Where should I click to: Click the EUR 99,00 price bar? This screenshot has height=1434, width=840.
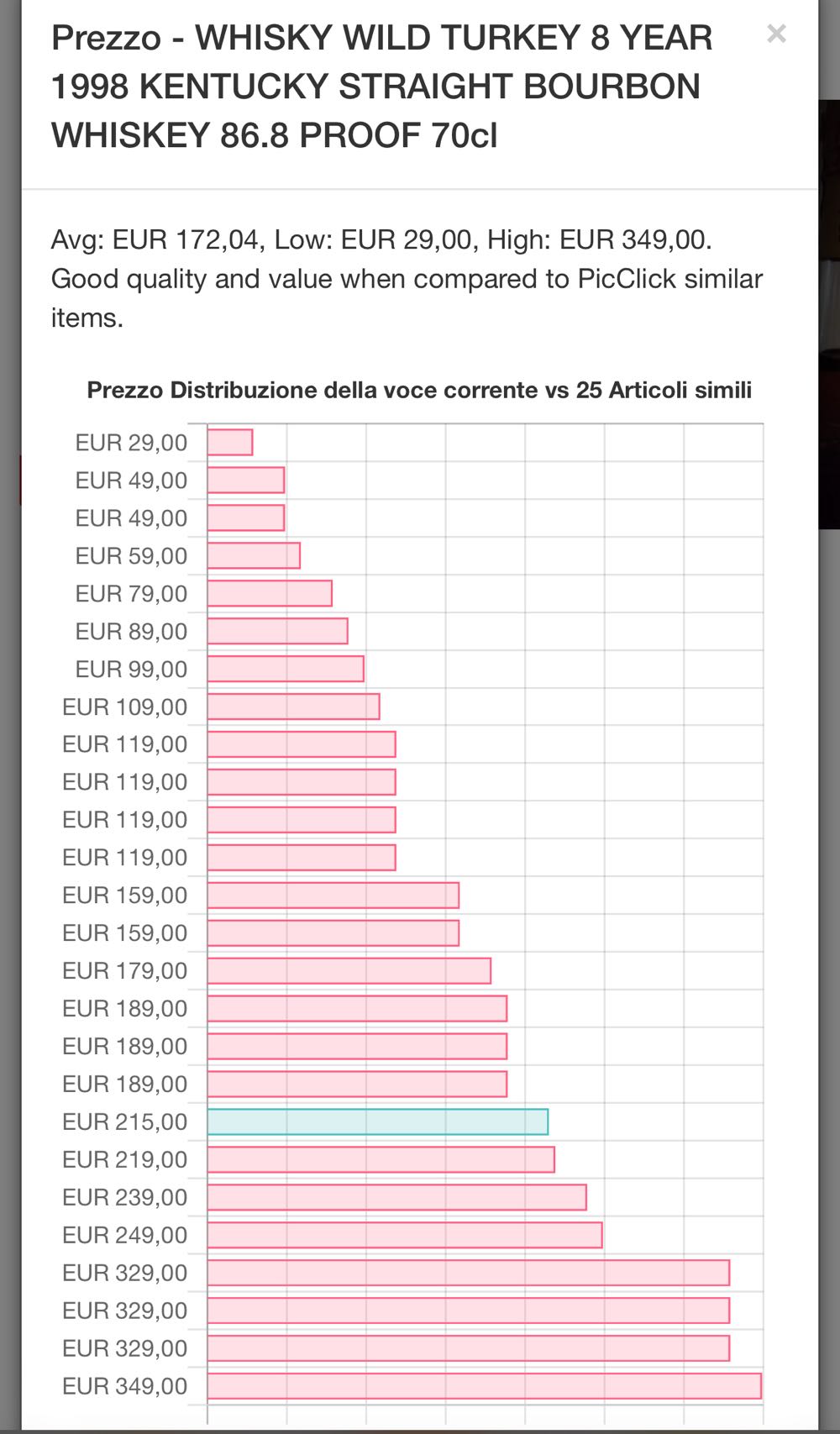click(285, 670)
